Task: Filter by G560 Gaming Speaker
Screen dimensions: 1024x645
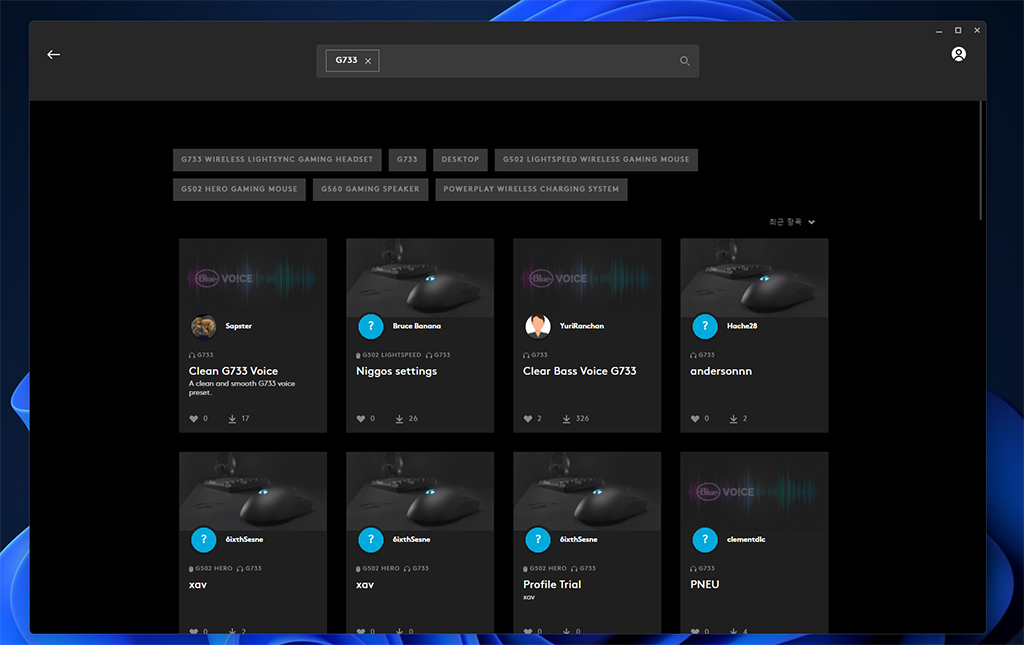Action: click(370, 189)
